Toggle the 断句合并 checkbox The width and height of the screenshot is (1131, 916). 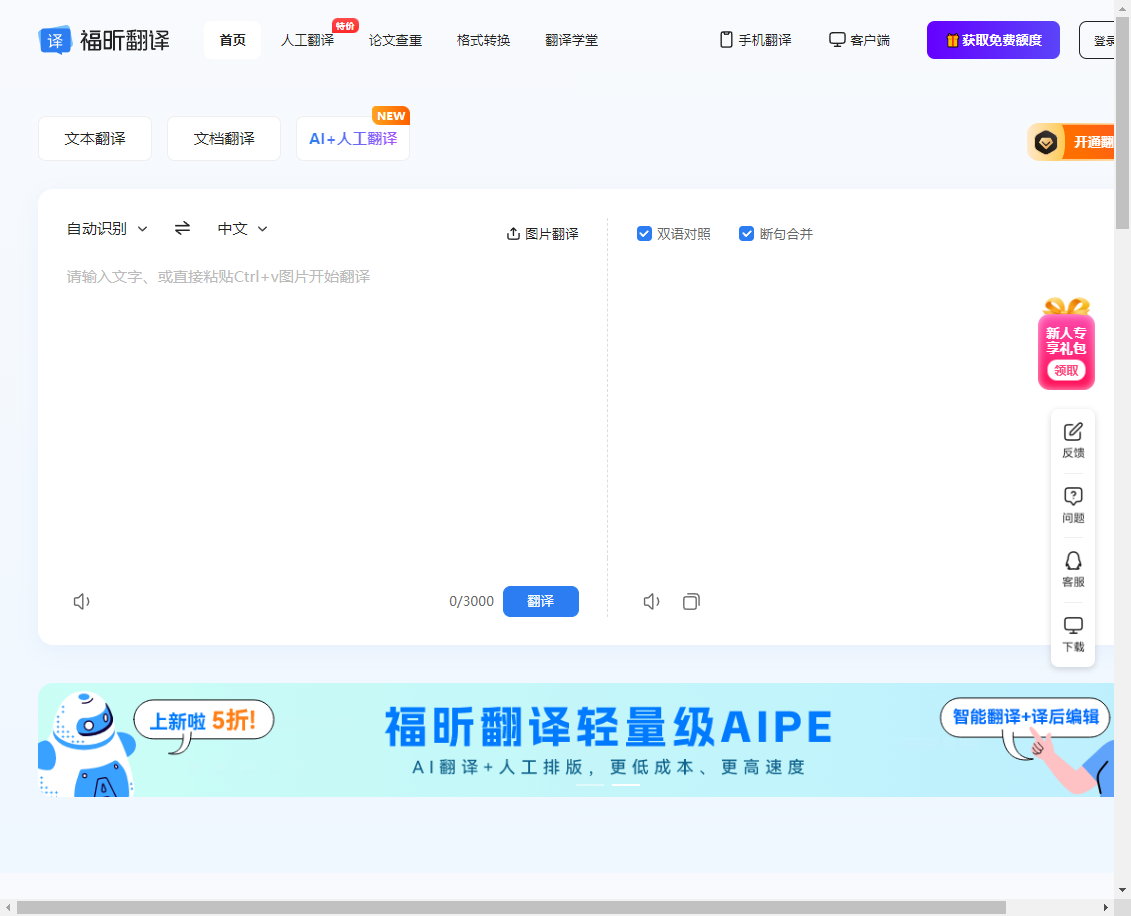[747, 234]
